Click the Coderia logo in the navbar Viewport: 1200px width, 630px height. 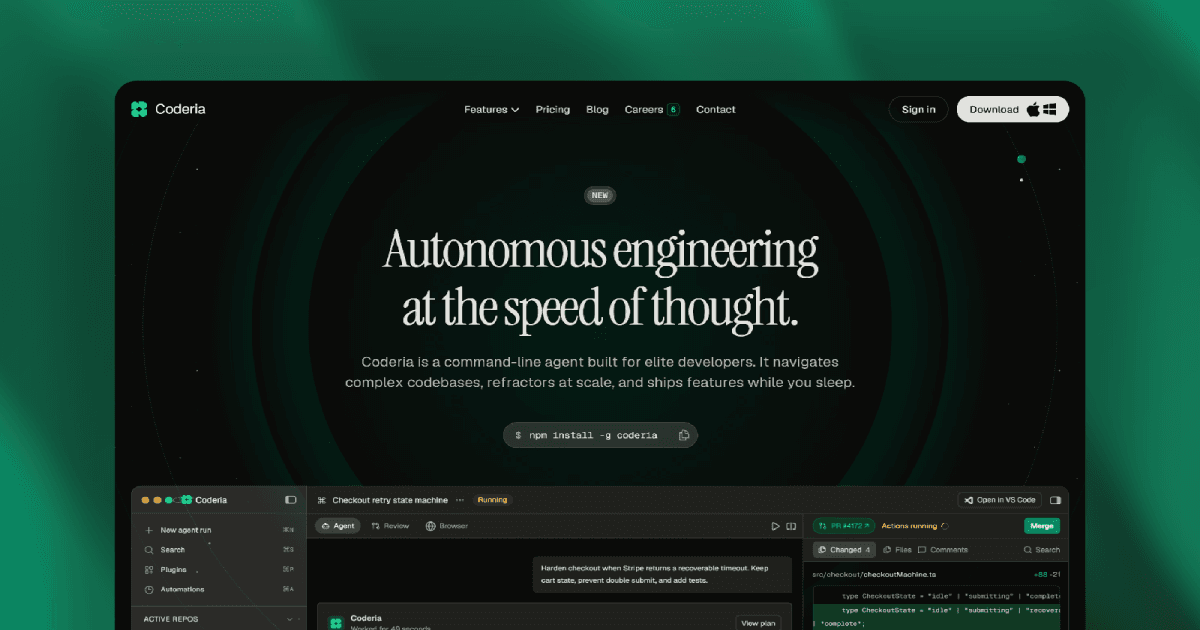168,109
